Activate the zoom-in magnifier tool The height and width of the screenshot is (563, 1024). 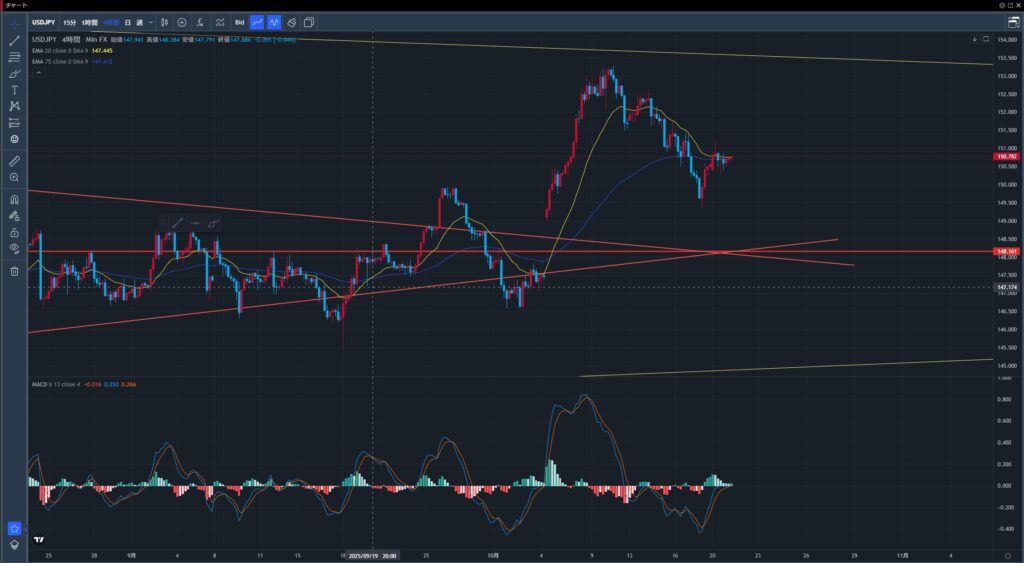14,177
